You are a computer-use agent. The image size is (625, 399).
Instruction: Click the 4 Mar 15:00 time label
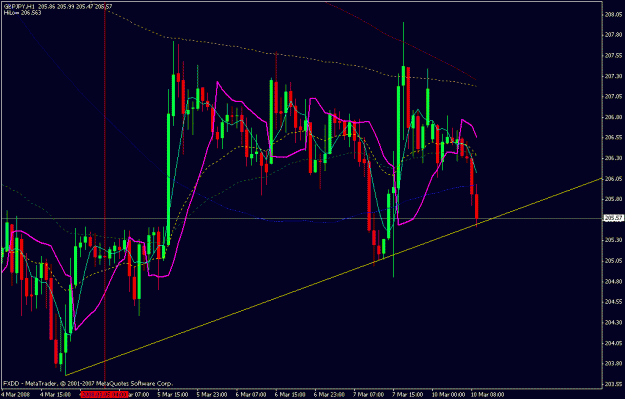55,395
